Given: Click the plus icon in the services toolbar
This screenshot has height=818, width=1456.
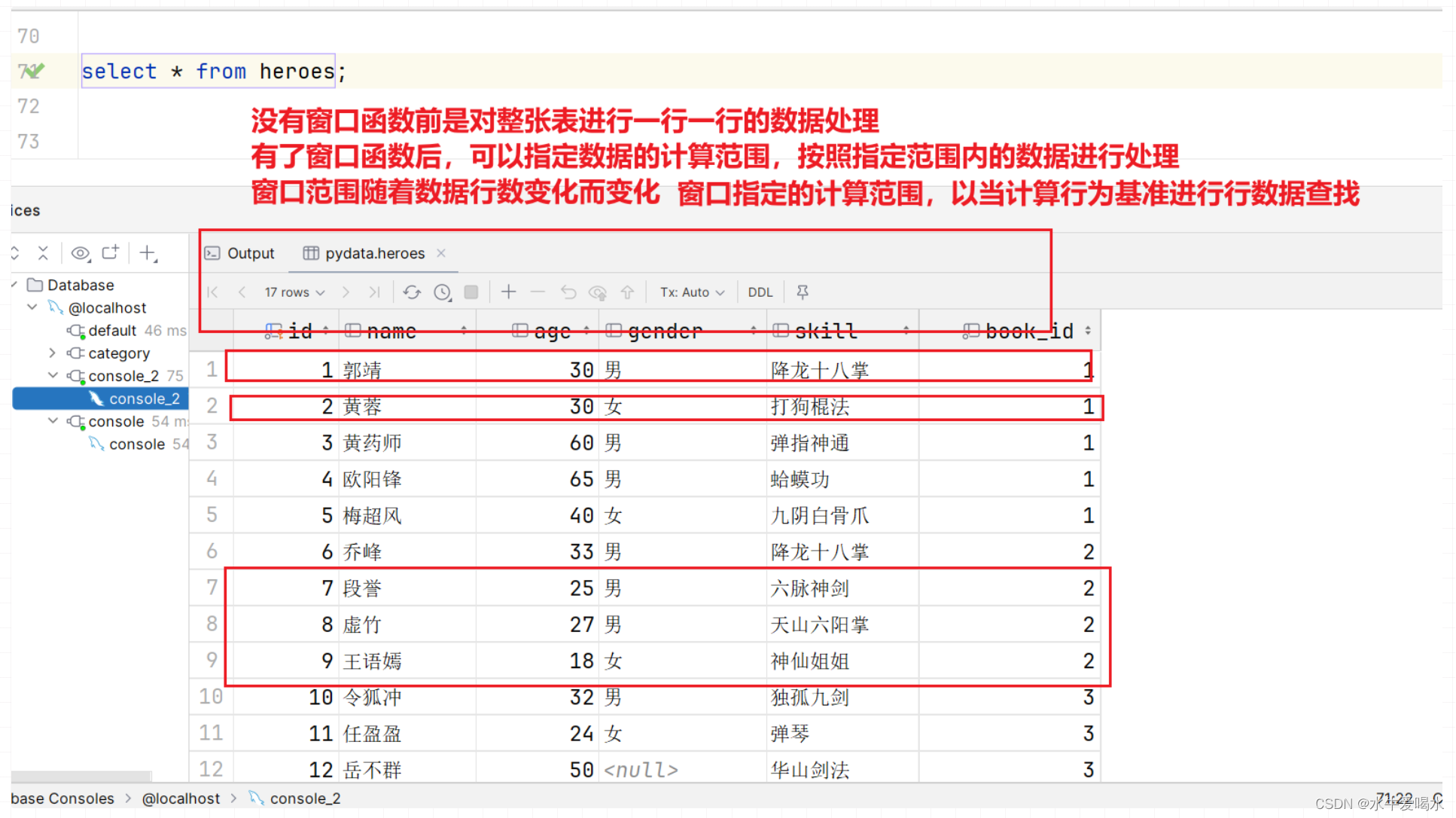Looking at the screenshot, I should [148, 253].
